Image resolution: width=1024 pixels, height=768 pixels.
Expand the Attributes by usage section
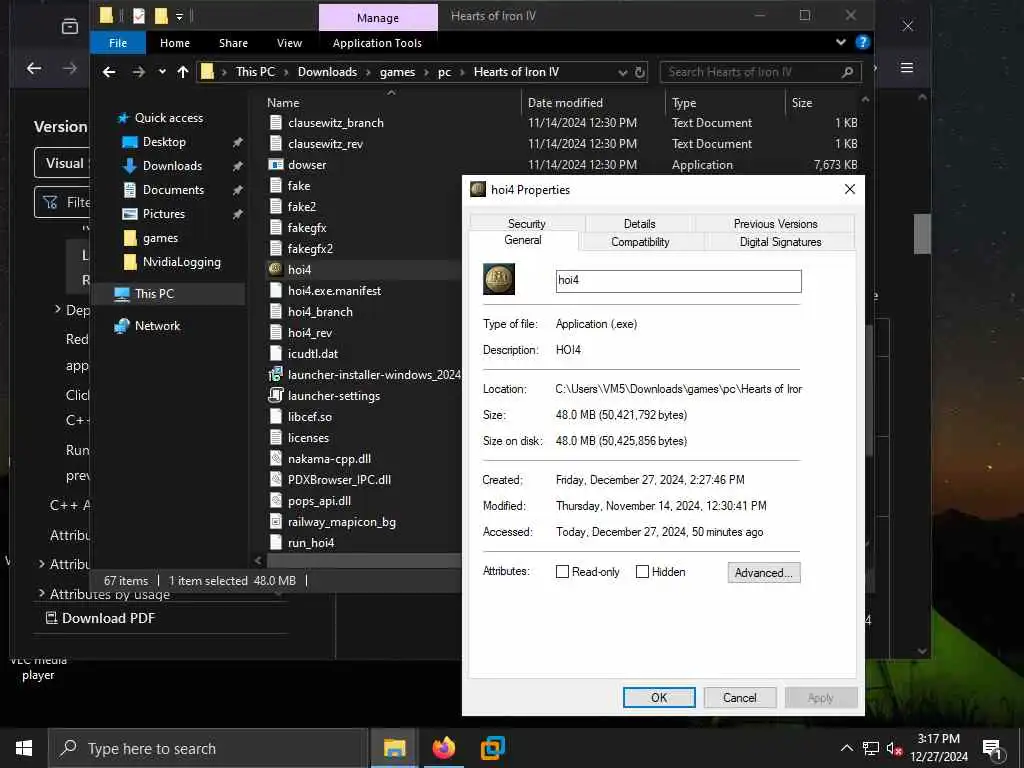tap(42, 593)
